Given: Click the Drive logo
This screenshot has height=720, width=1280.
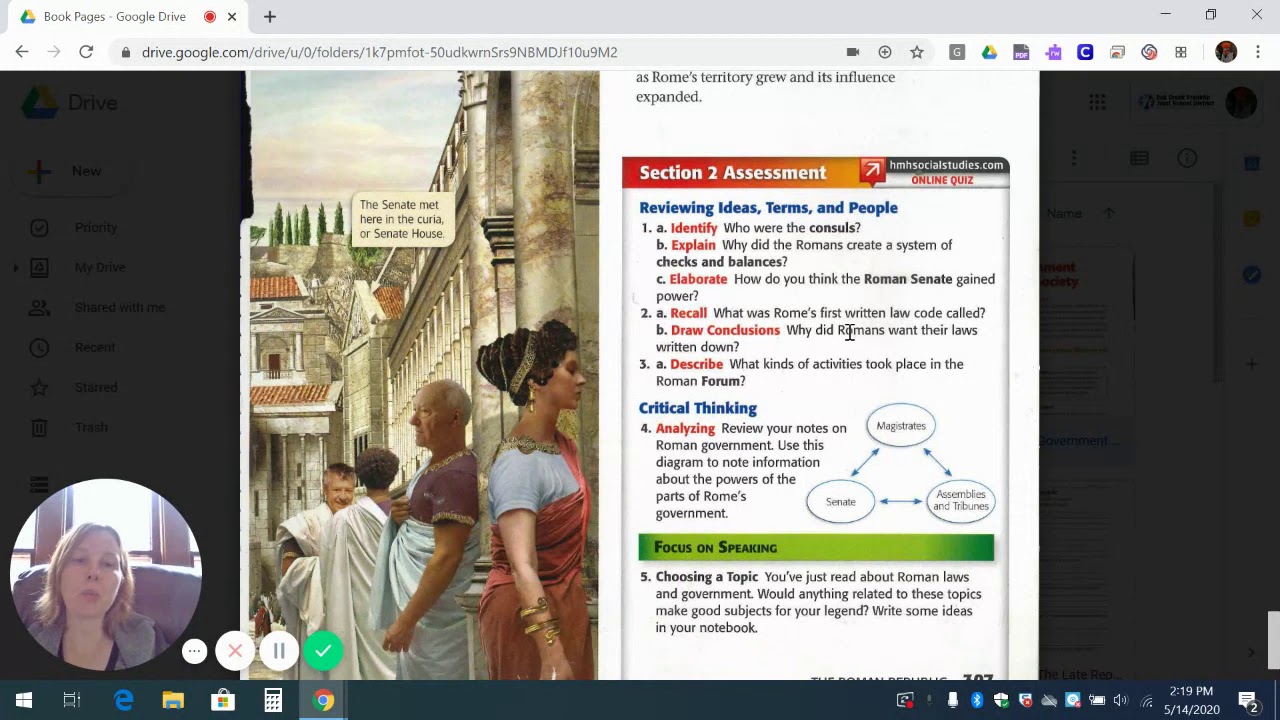Looking at the screenshot, I should click(70, 103).
